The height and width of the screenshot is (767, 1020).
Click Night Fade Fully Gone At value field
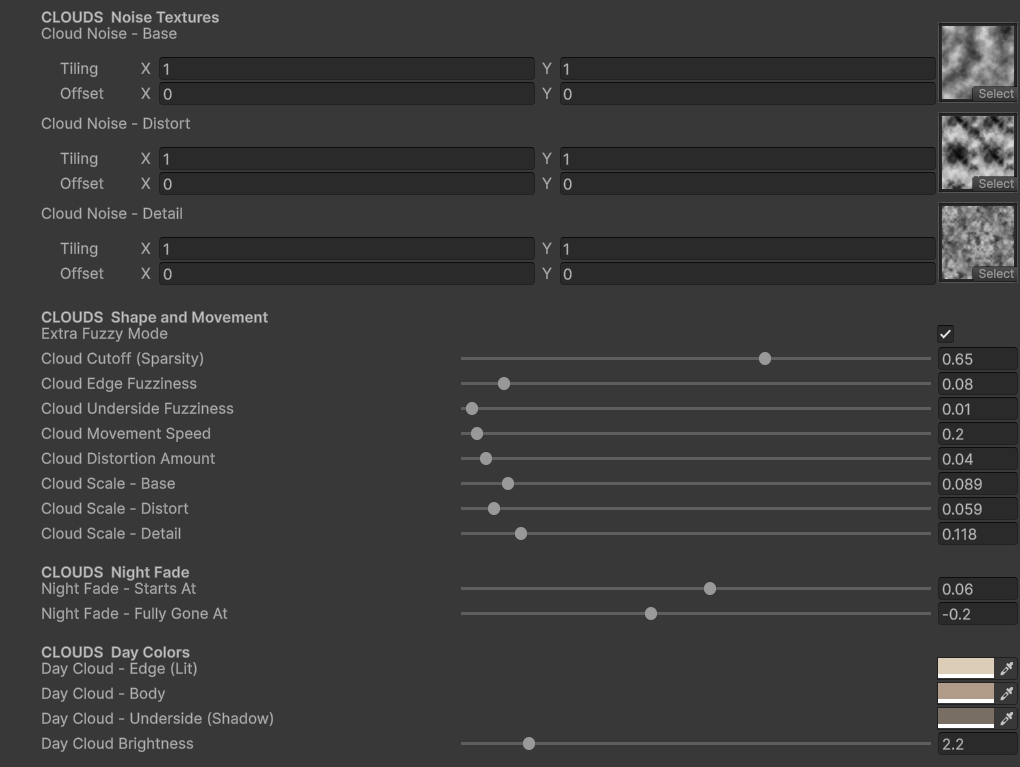pyautogui.click(x=977, y=613)
